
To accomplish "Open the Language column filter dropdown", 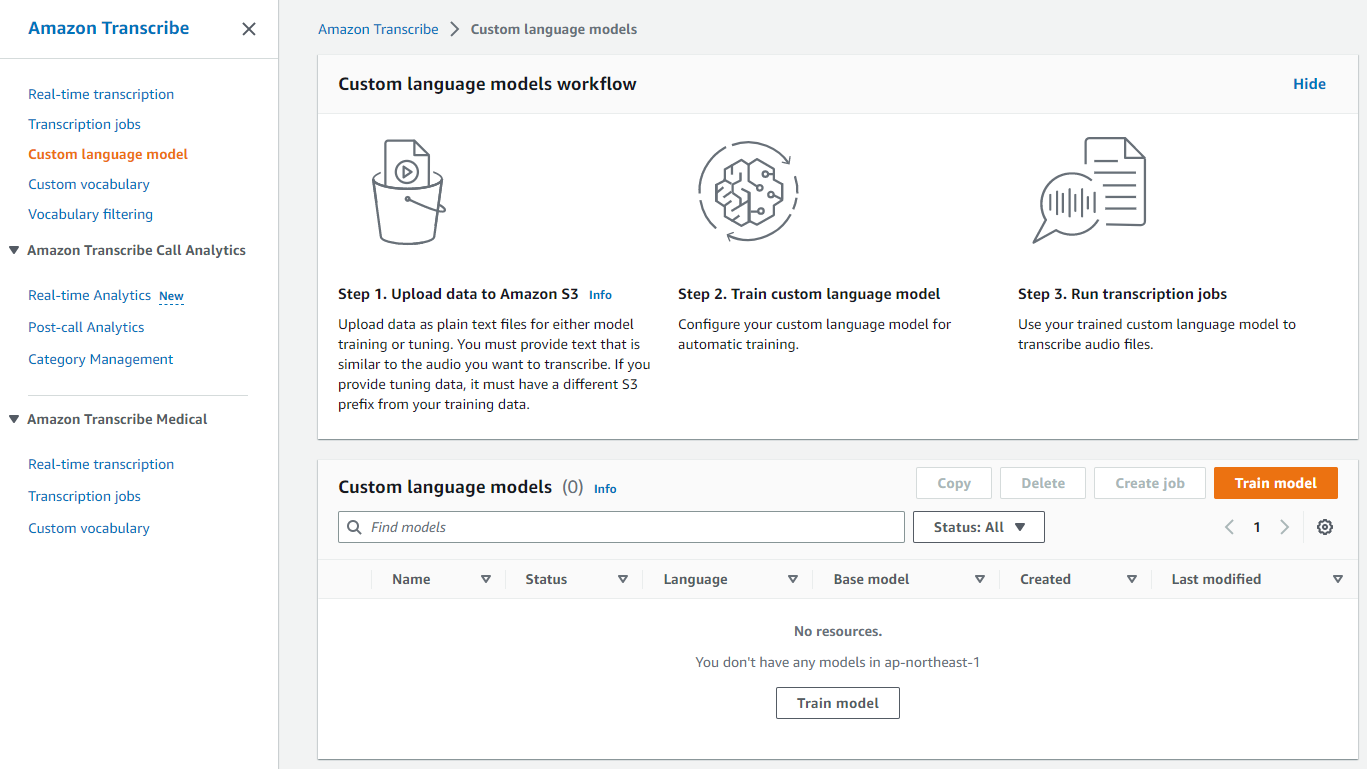I will point(793,579).
